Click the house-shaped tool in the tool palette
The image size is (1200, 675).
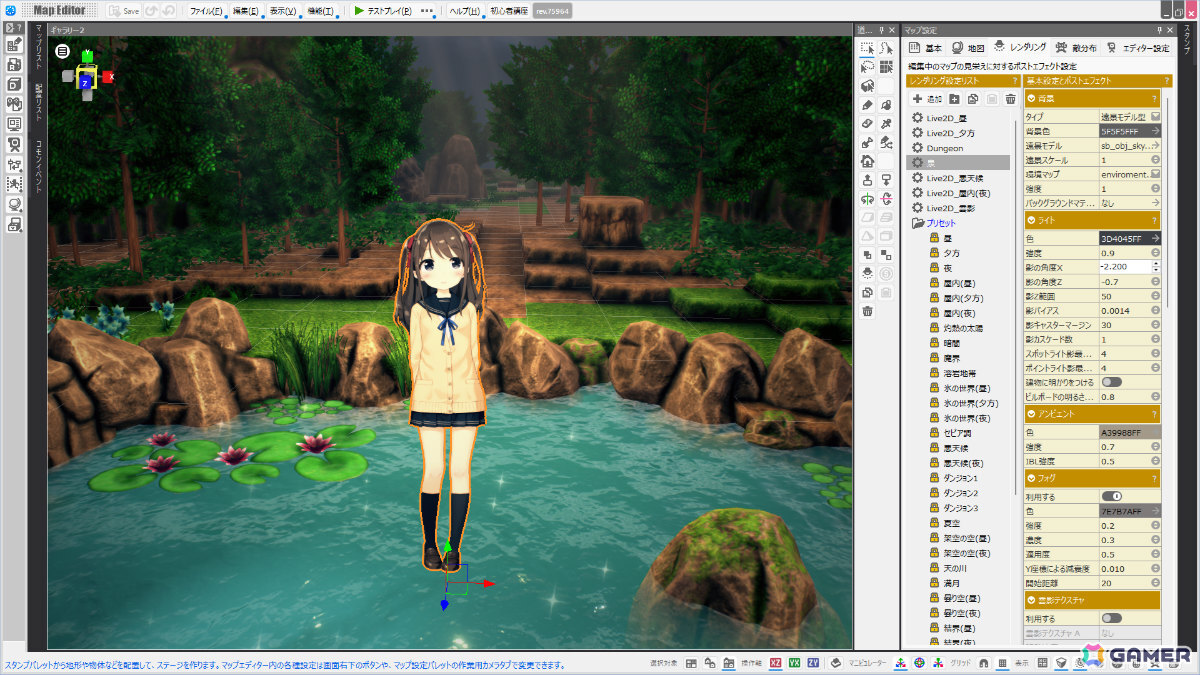[x=867, y=161]
